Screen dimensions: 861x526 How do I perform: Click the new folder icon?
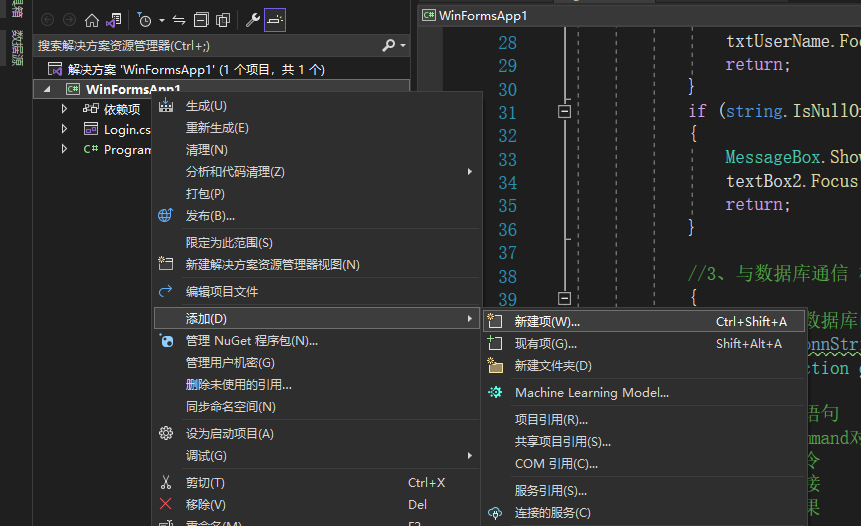click(x=495, y=365)
